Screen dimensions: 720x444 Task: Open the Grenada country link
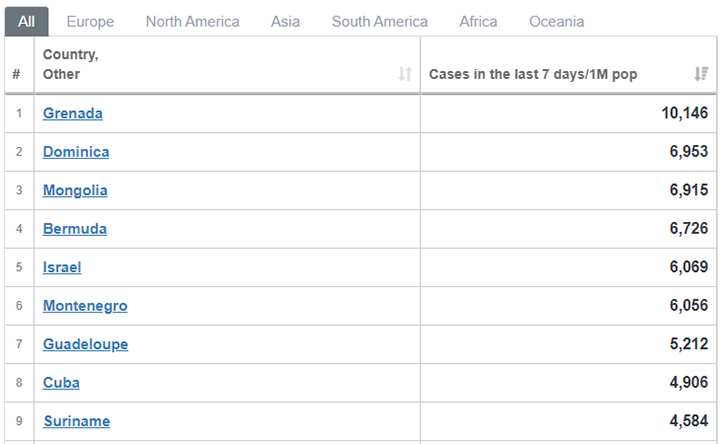73,113
